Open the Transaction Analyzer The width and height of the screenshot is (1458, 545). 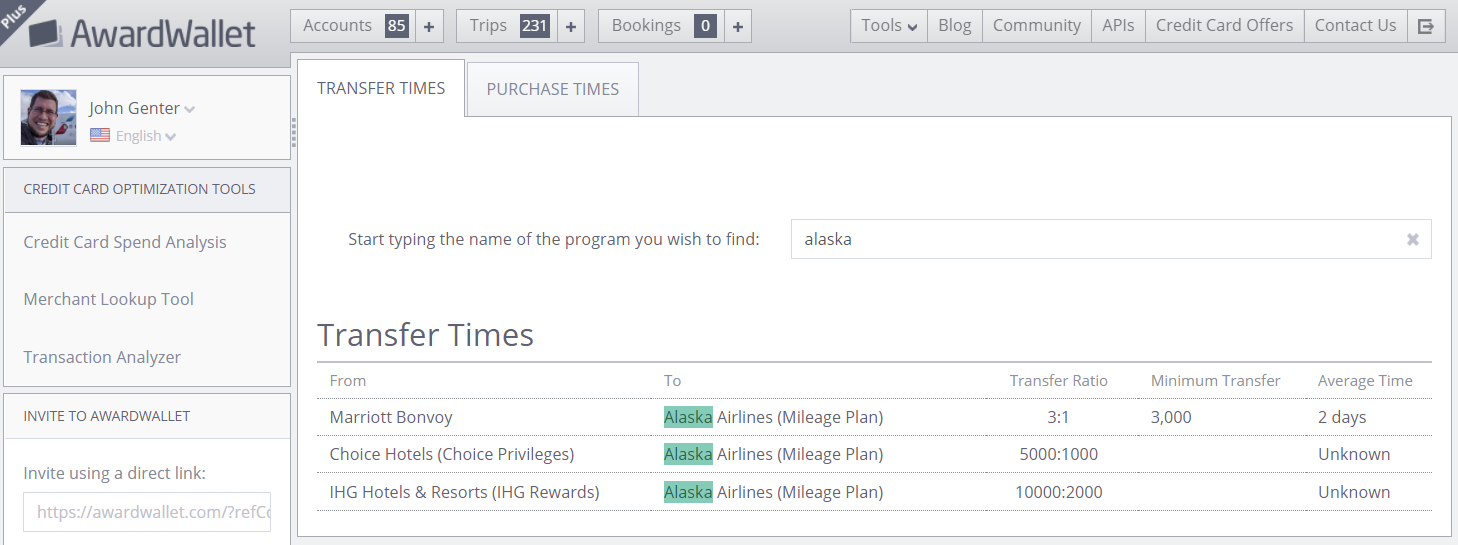coord(102,357)
